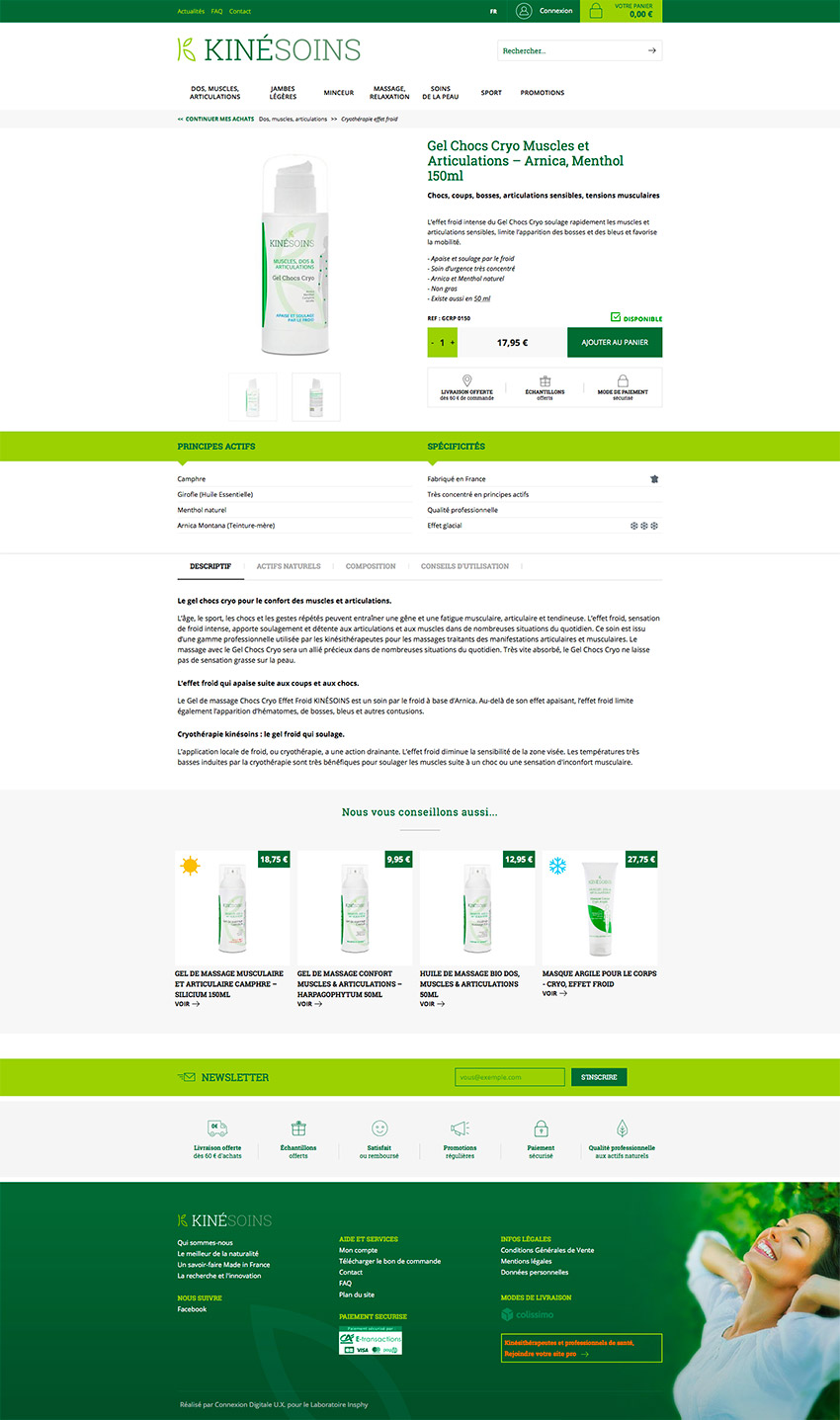The image size is (840, 1420).
Task: Decrease quantity with the minus button
Action: pyautogui.click(x=432, y=343)
